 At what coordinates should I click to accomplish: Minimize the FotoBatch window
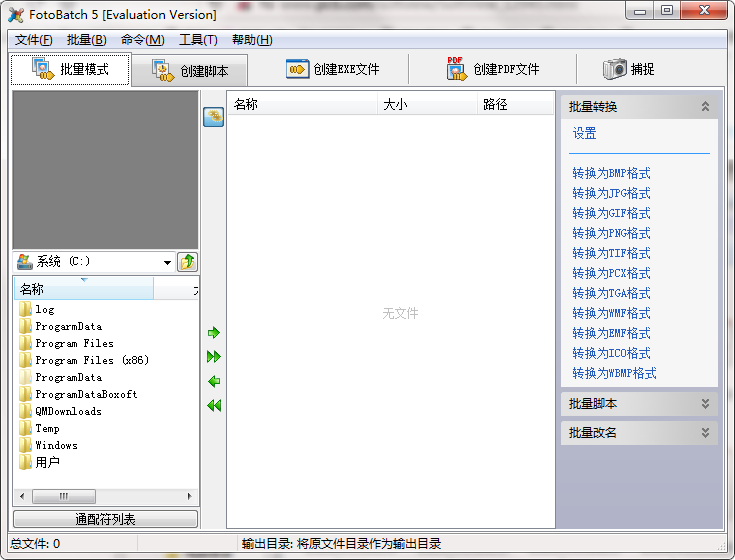click(x=640, y=10)
